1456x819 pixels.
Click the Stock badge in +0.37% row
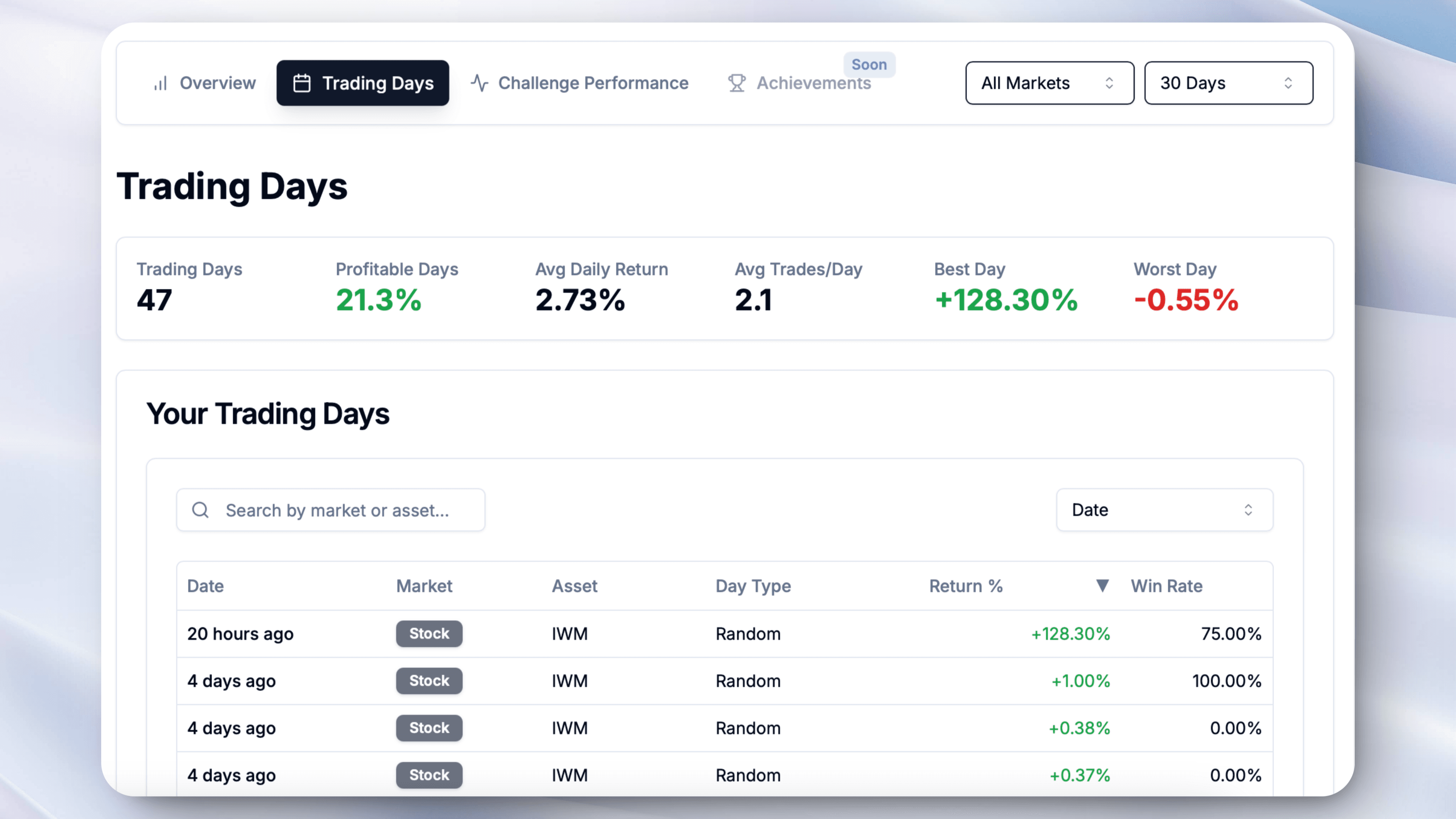tap(429, 775)
